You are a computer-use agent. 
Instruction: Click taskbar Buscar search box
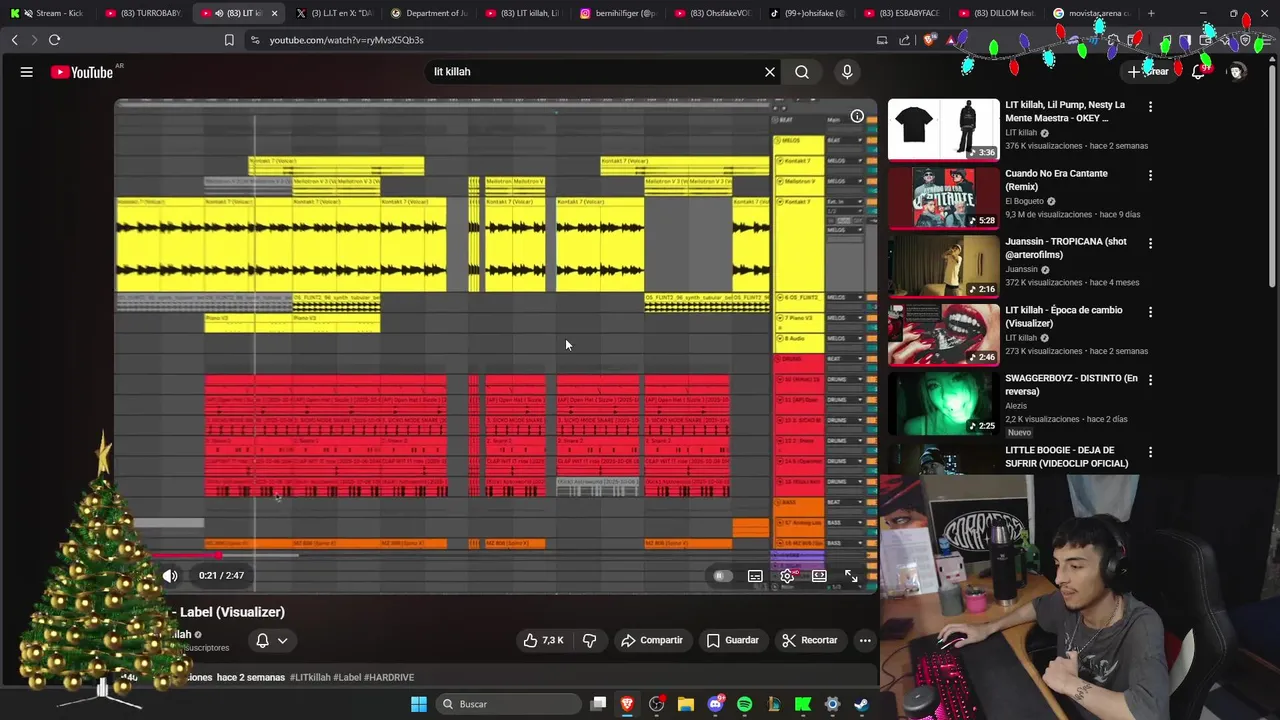[x=508, y=704]
